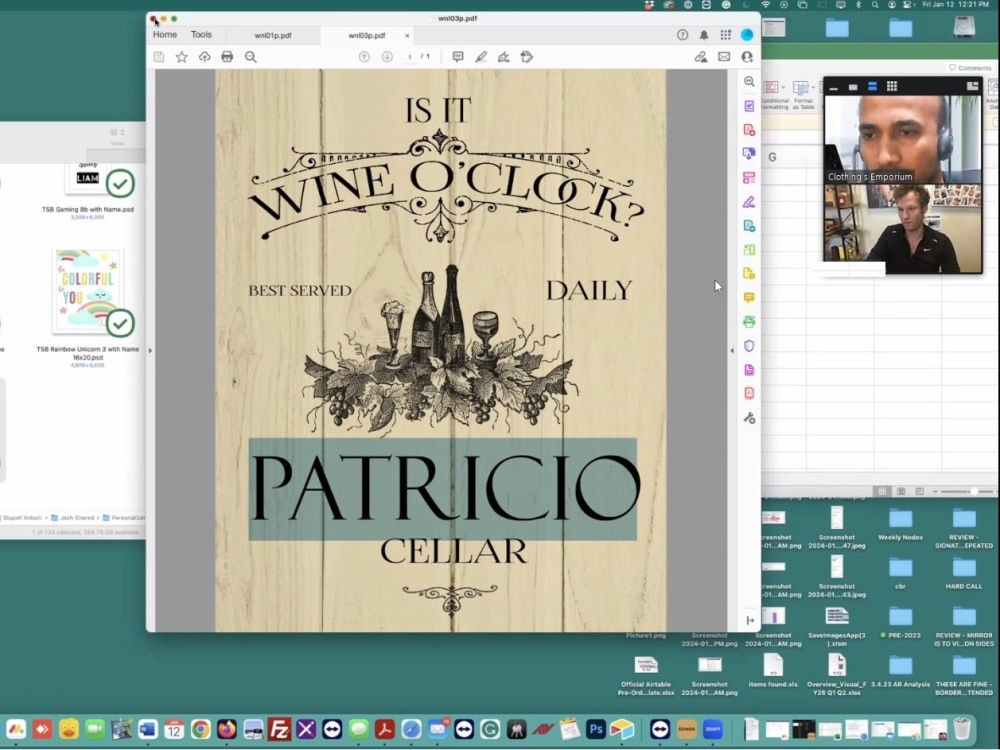Image resolution: width=1000 pixels, height=750 pixels.
Task: Open Google Chrome from the Dock
Action: tap(200, 729)
